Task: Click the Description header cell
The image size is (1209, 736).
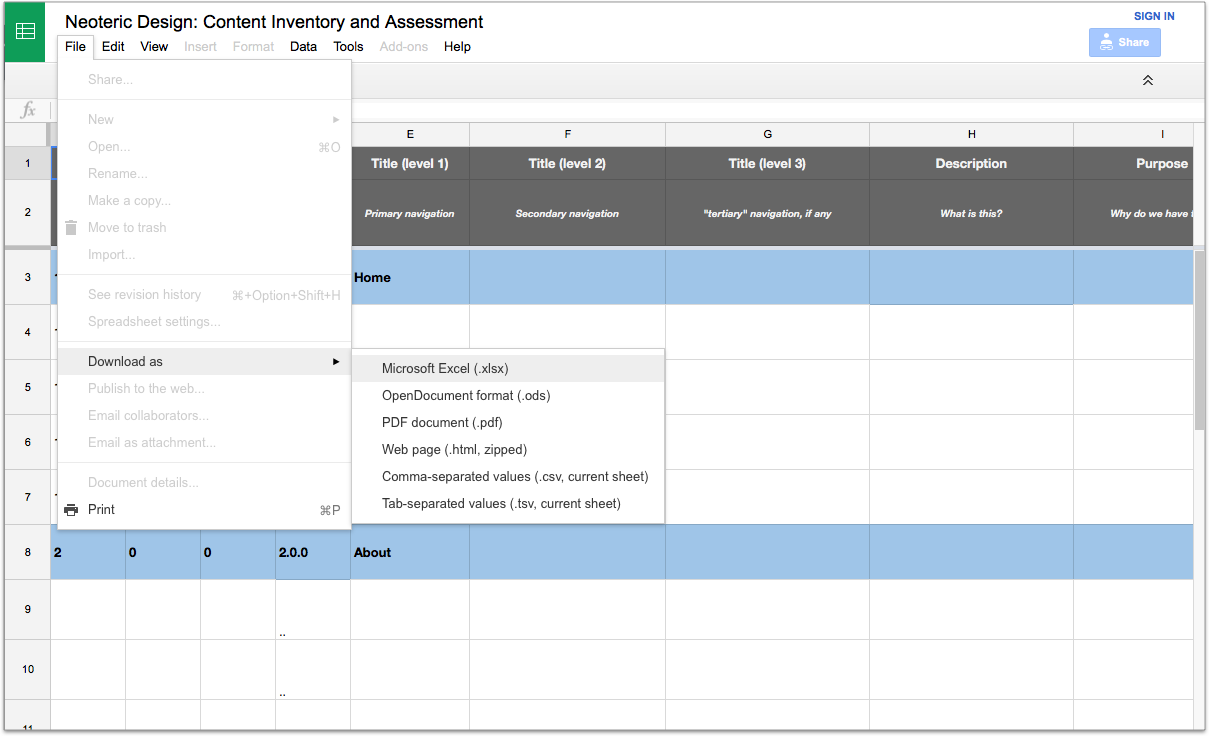Action: (x=972, y=163)
